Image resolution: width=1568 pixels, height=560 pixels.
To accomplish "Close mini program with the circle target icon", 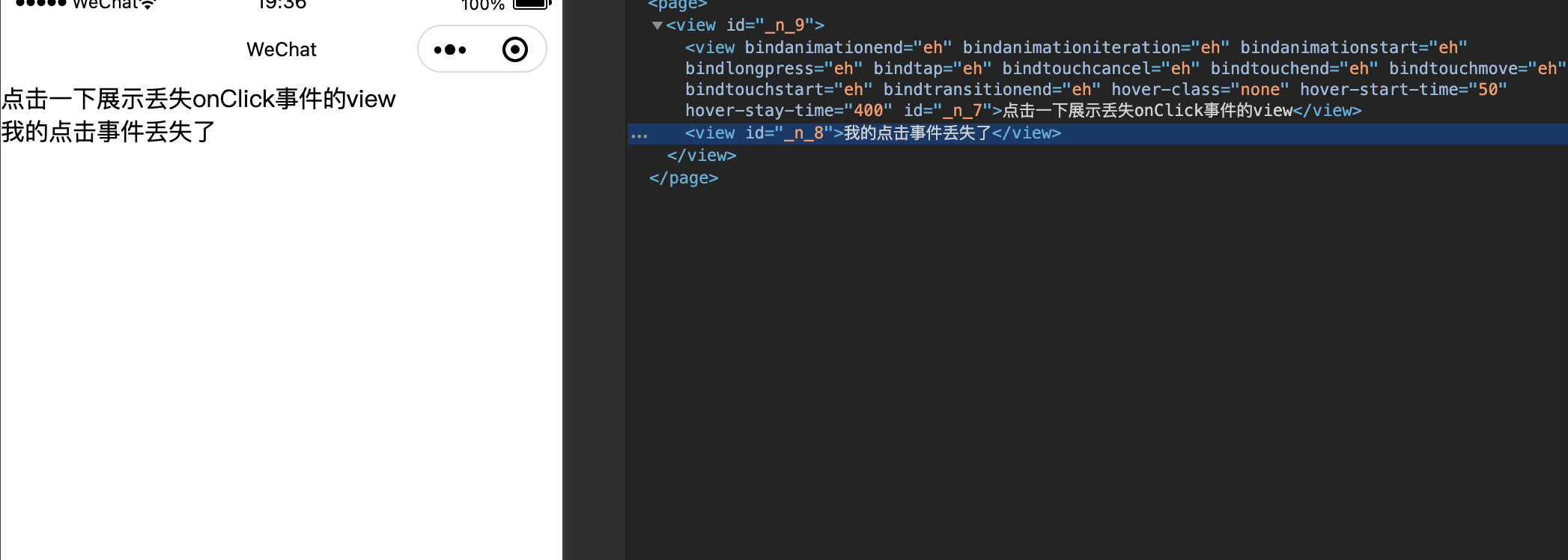I will click(515, 49).
